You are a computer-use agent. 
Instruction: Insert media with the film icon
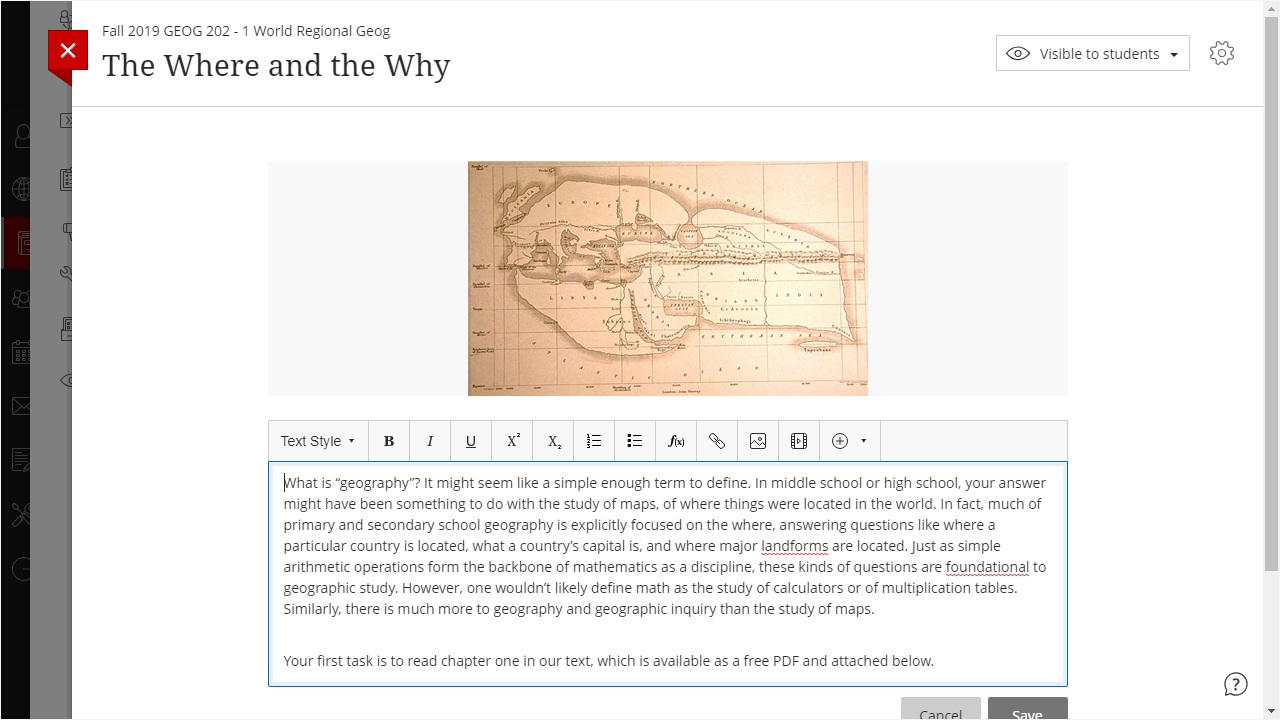[x=799, y=441]
